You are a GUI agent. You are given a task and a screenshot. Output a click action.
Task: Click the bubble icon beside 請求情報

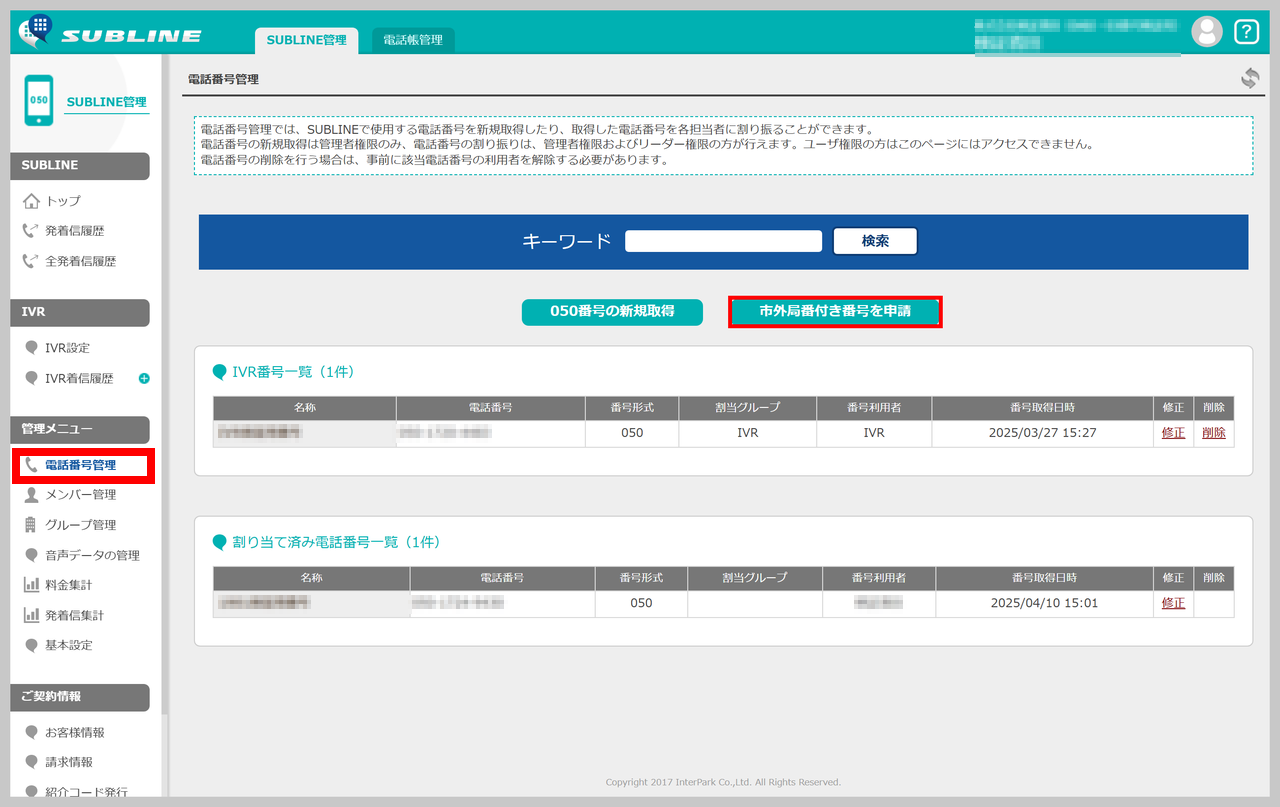click(31, 762)
